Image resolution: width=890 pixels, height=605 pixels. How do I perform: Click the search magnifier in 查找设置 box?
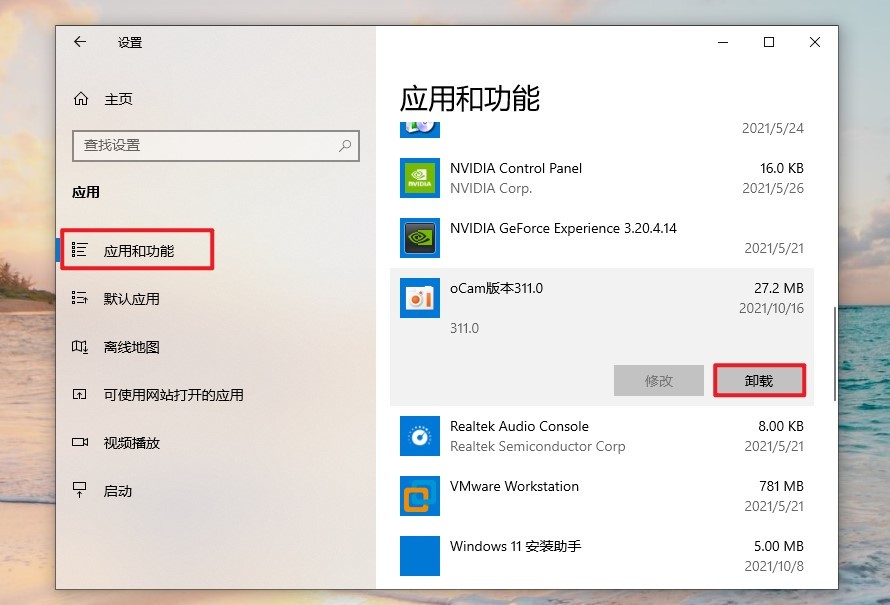(345, 146)
